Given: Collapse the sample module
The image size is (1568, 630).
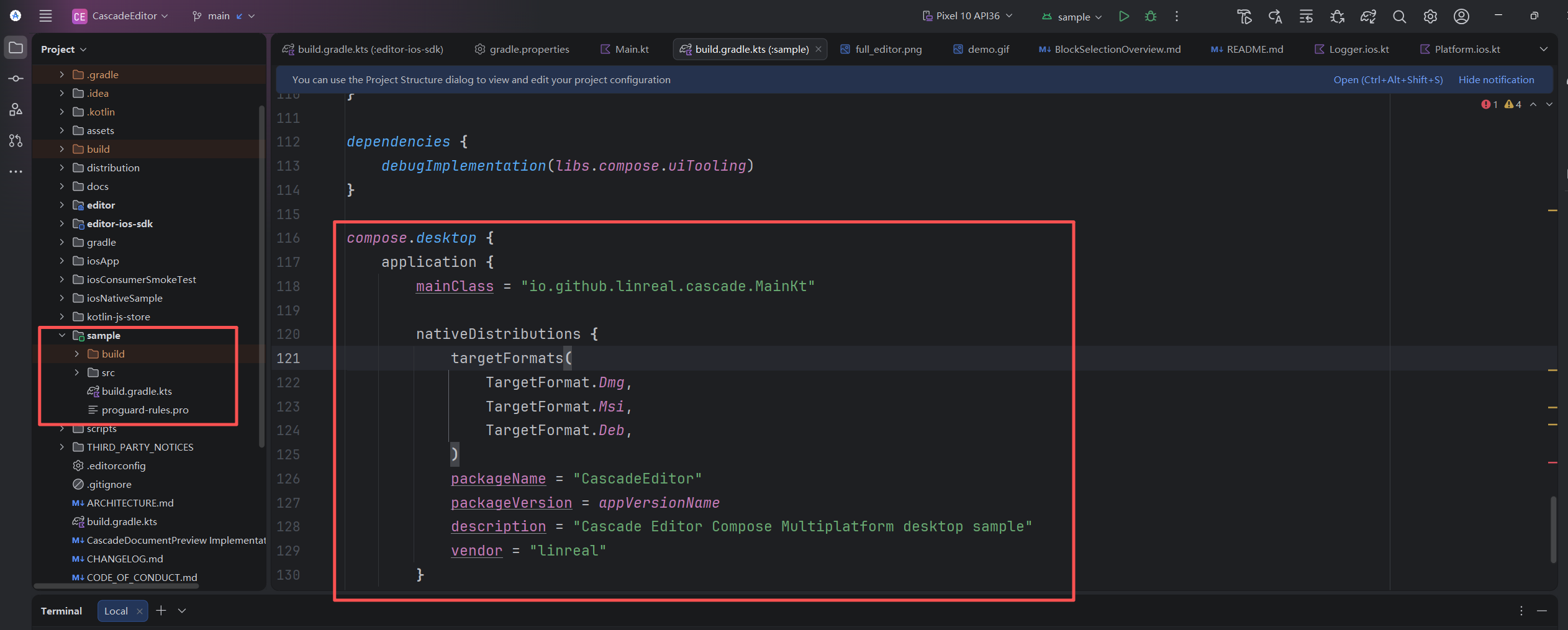Looking at the screenshot, I should click(61, 335).
